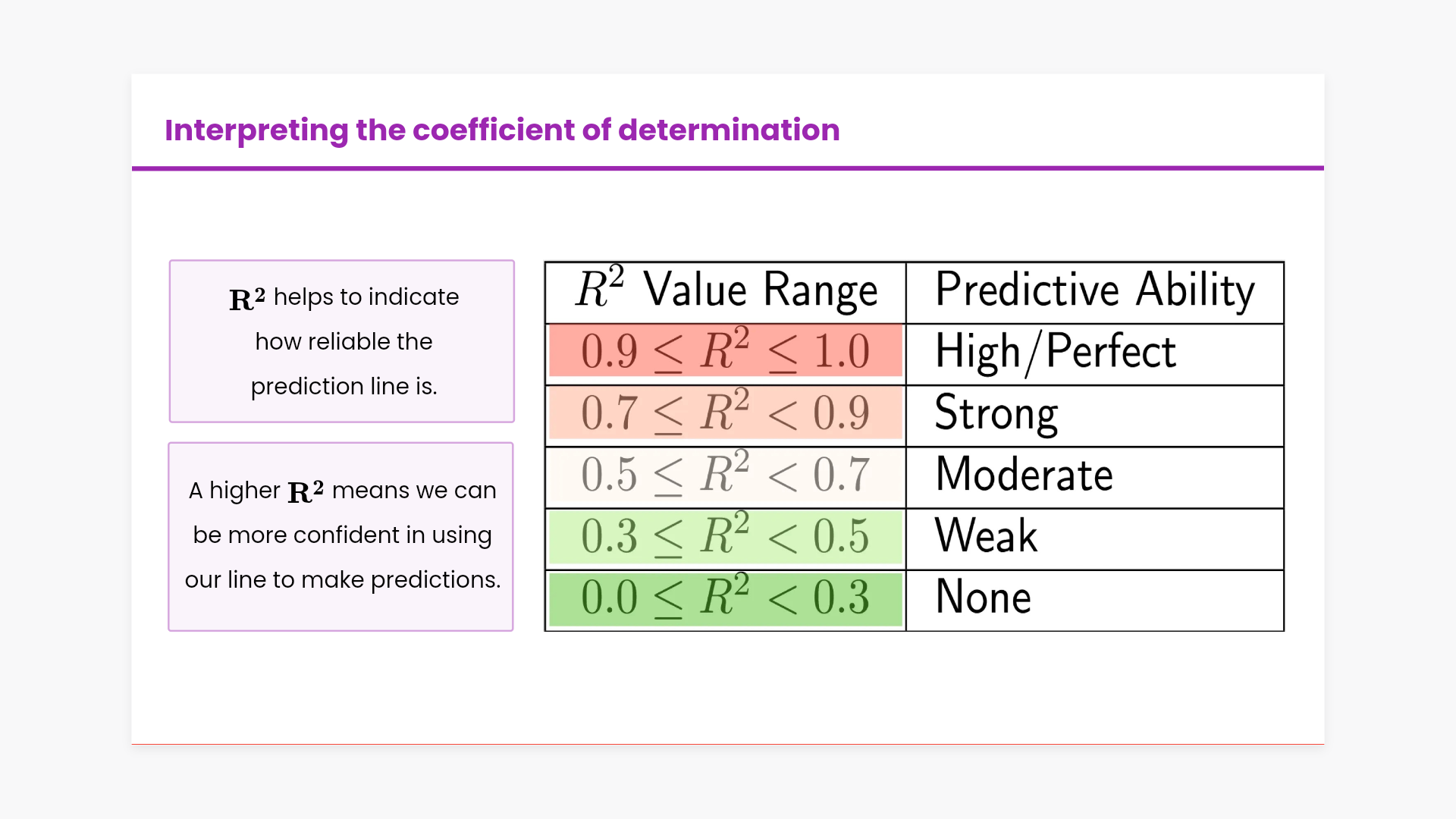Click the slide title about coefficient of determination

pyautogui.click(x=502, y=130)
